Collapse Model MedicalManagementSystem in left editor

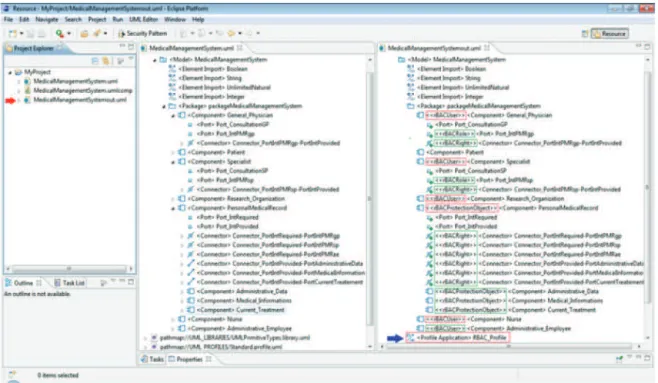click(154, 60)
